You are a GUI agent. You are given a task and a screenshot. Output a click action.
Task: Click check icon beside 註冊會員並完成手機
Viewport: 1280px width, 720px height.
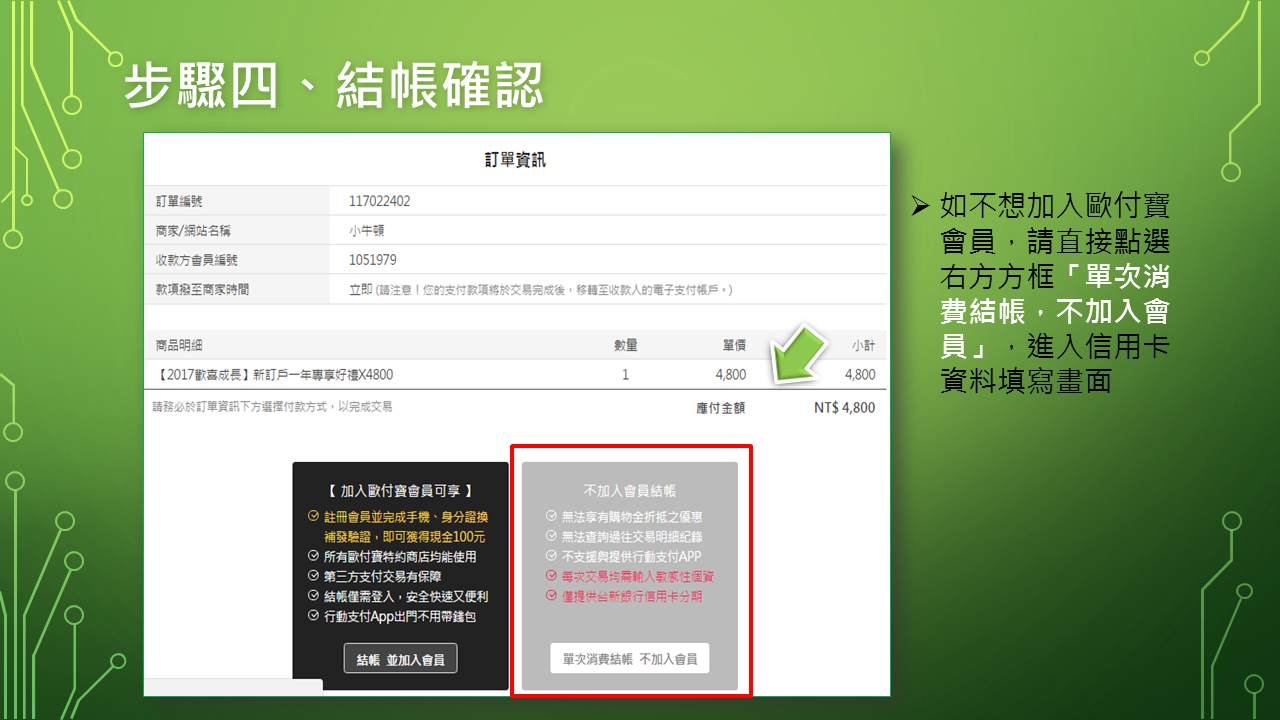coord(313,516)
